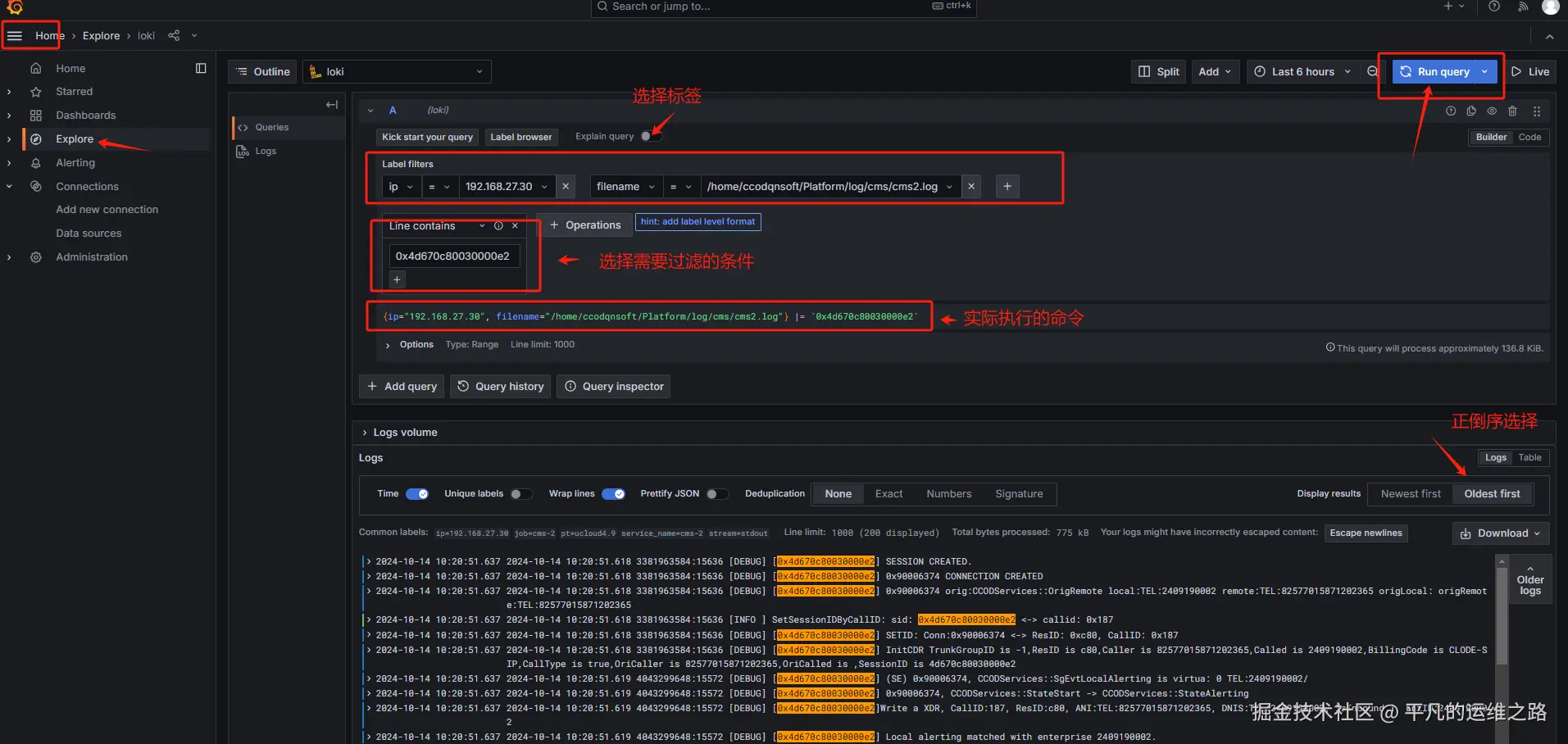Switch logs view to Table
This screenshot has height=744, width=1568.
(x=1529, y=458)
